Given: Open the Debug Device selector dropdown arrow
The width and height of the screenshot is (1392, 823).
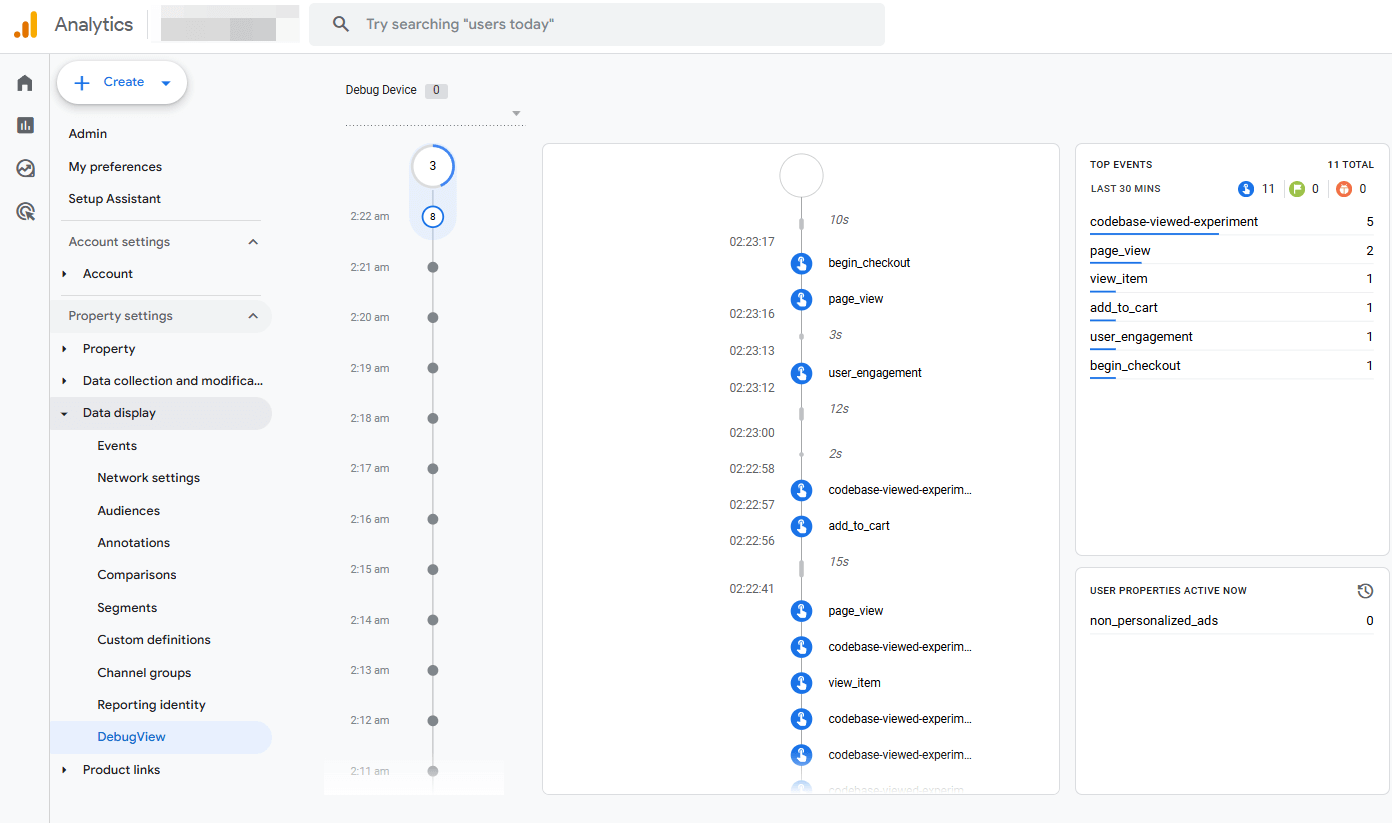Looking at the screenshot, I should [x=515, y=113].
